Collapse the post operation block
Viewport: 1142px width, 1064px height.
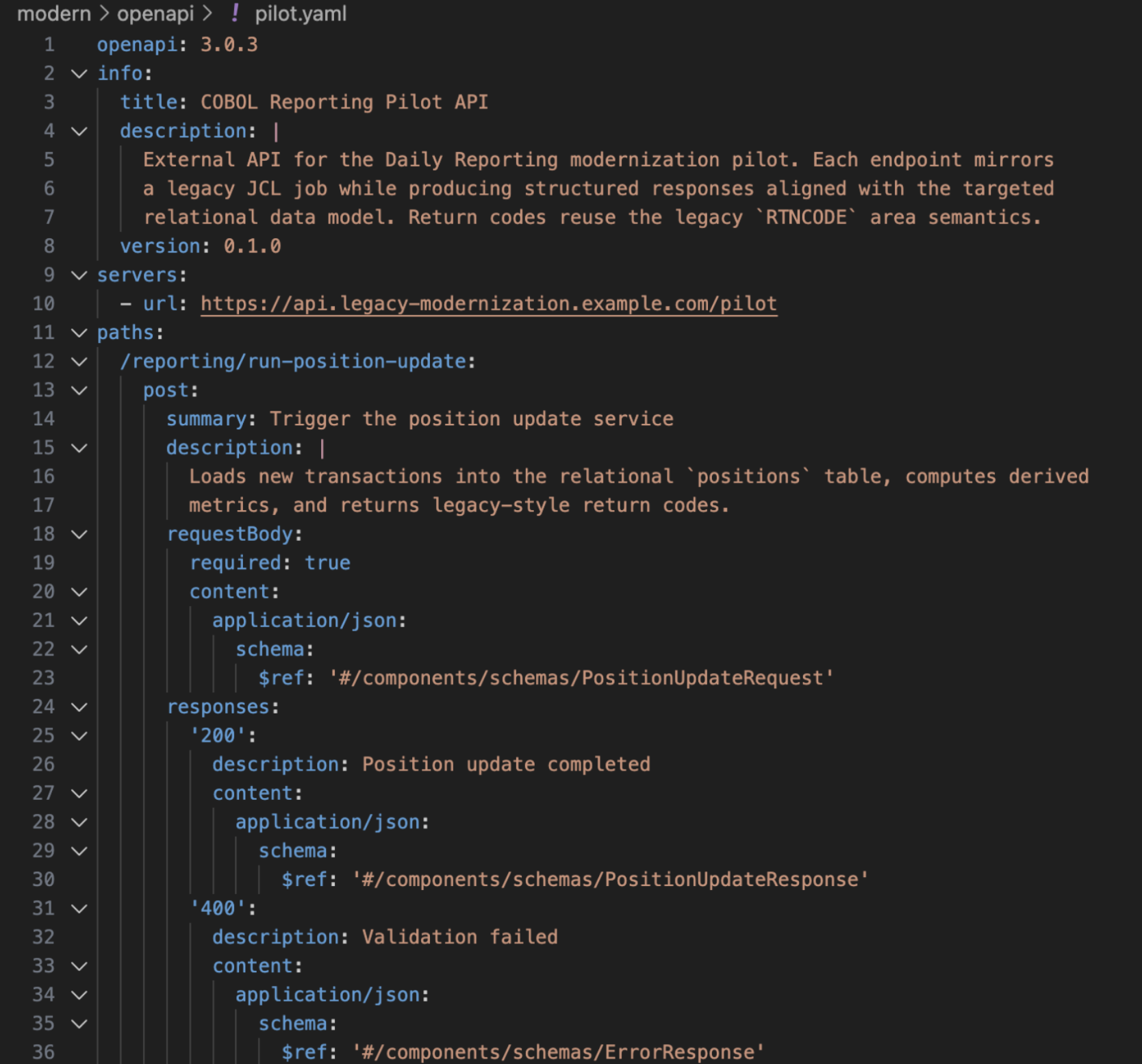tap(78, 390)
